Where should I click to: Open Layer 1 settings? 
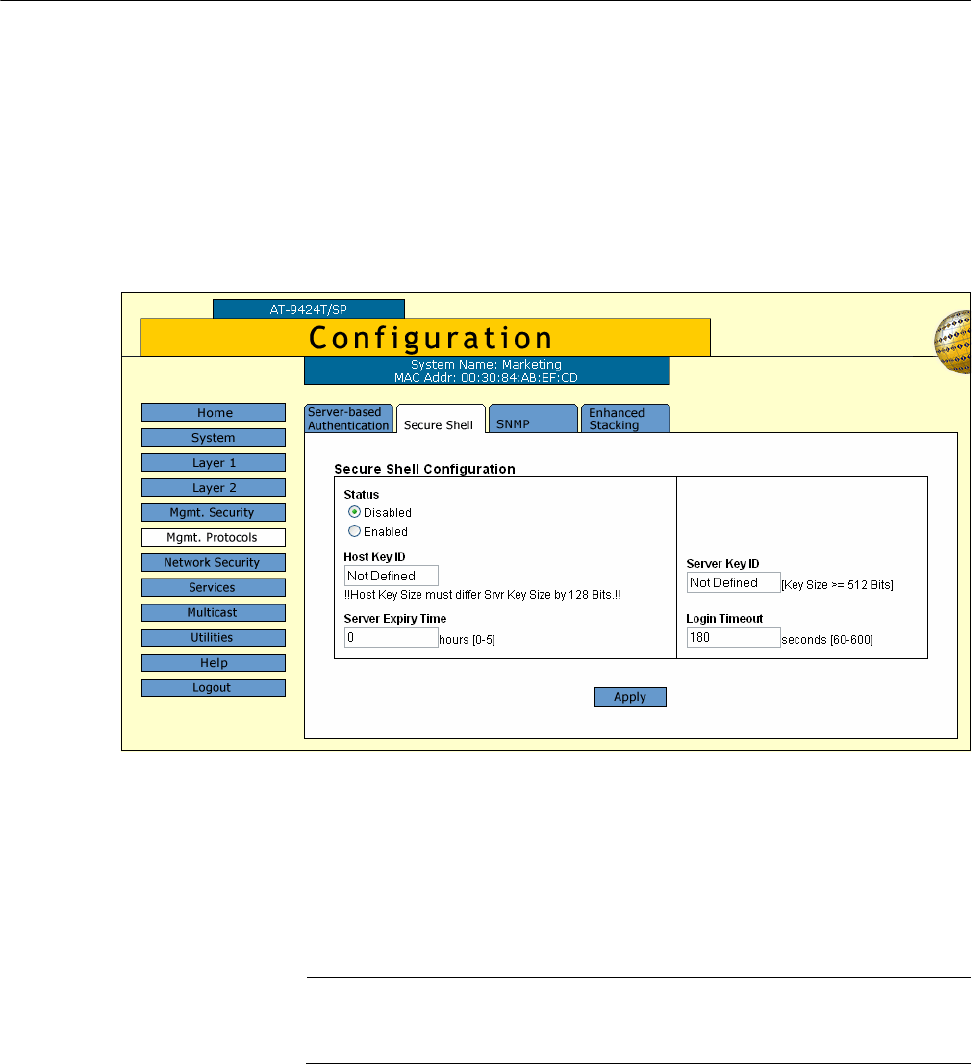coord(213,463)
